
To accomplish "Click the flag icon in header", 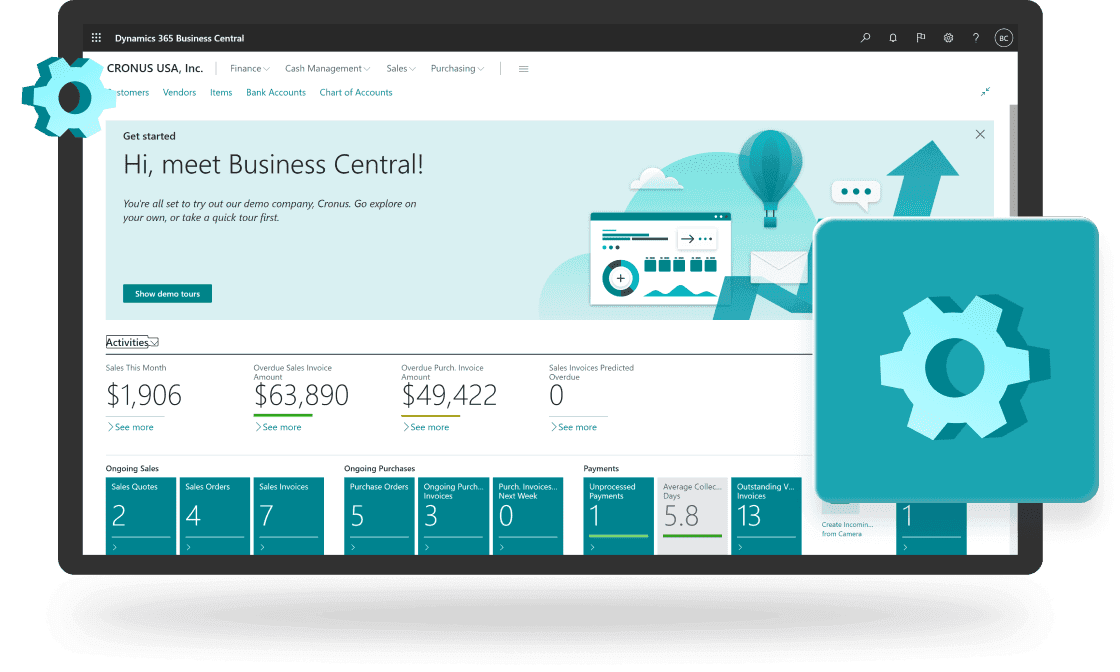I will (x=920, y=38).
